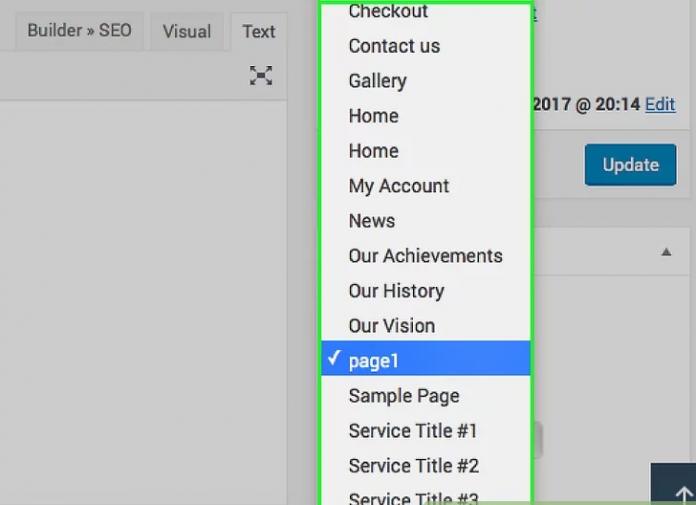
Task: Pick the Gallery option
Action: [377, 81]
